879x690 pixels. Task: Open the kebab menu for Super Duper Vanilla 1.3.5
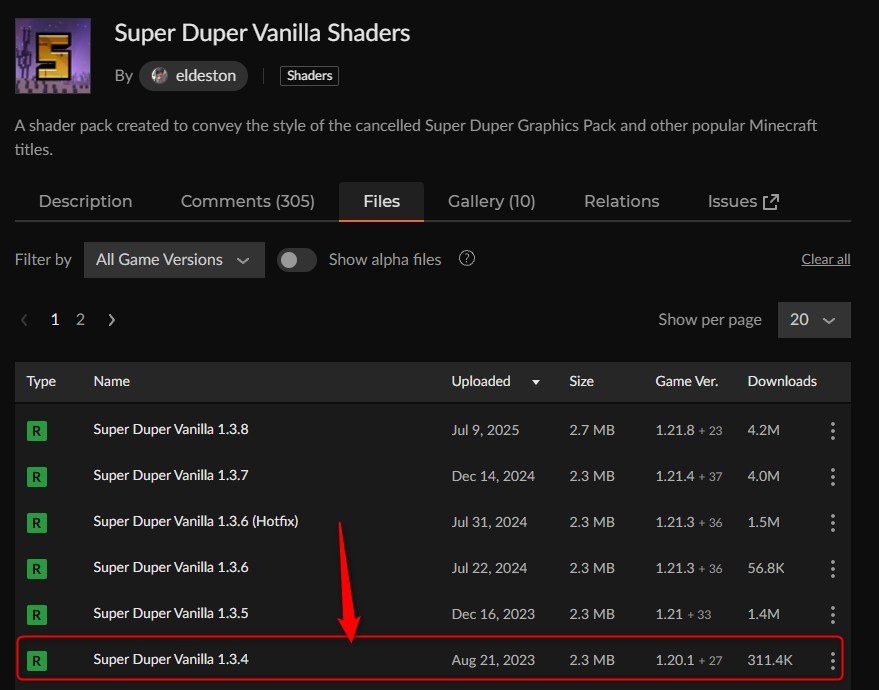click(x=833, y=613)
